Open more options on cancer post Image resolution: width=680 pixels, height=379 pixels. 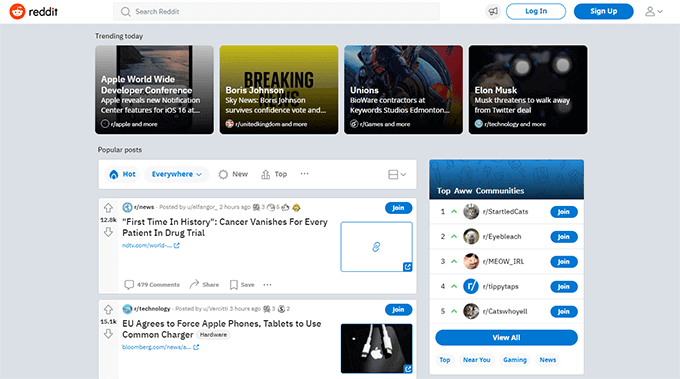268,284
